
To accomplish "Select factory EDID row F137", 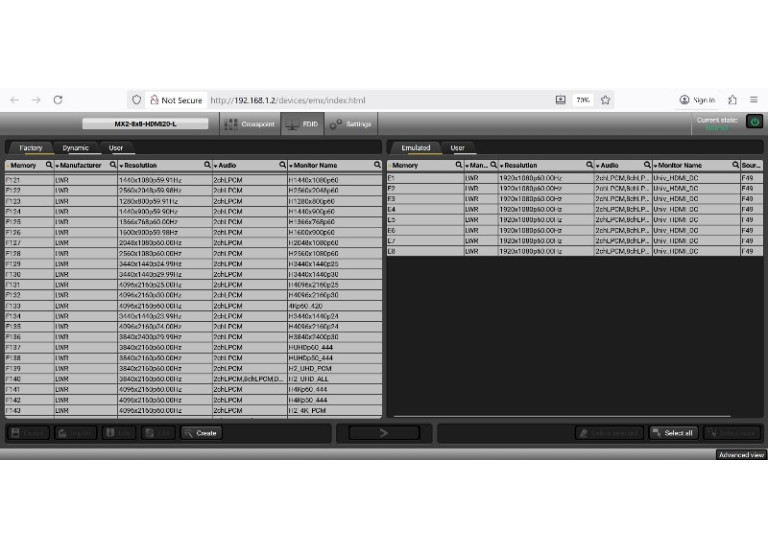I will tap(193, 347).
